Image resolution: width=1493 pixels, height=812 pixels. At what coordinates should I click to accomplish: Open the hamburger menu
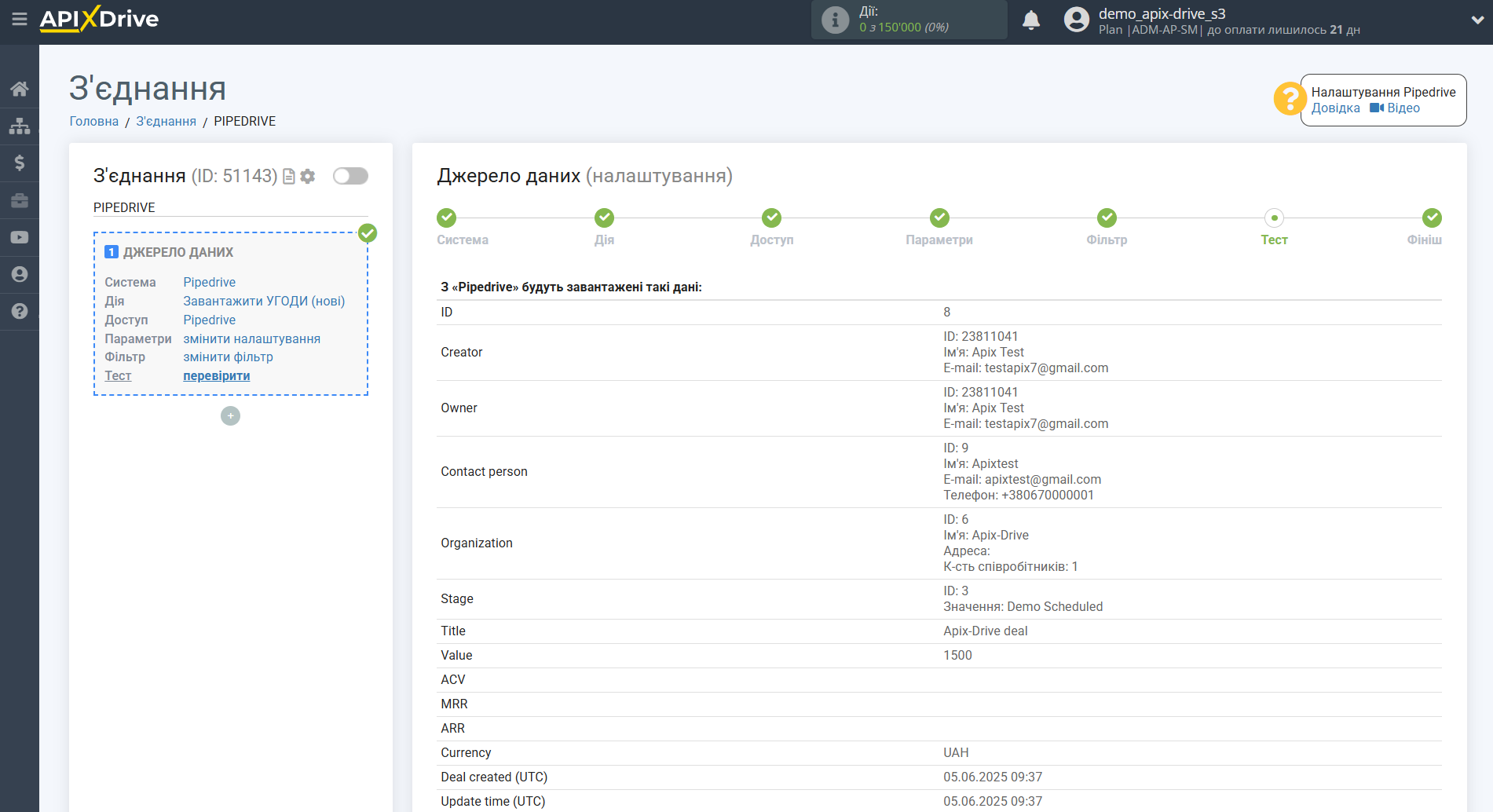point(20,19)
